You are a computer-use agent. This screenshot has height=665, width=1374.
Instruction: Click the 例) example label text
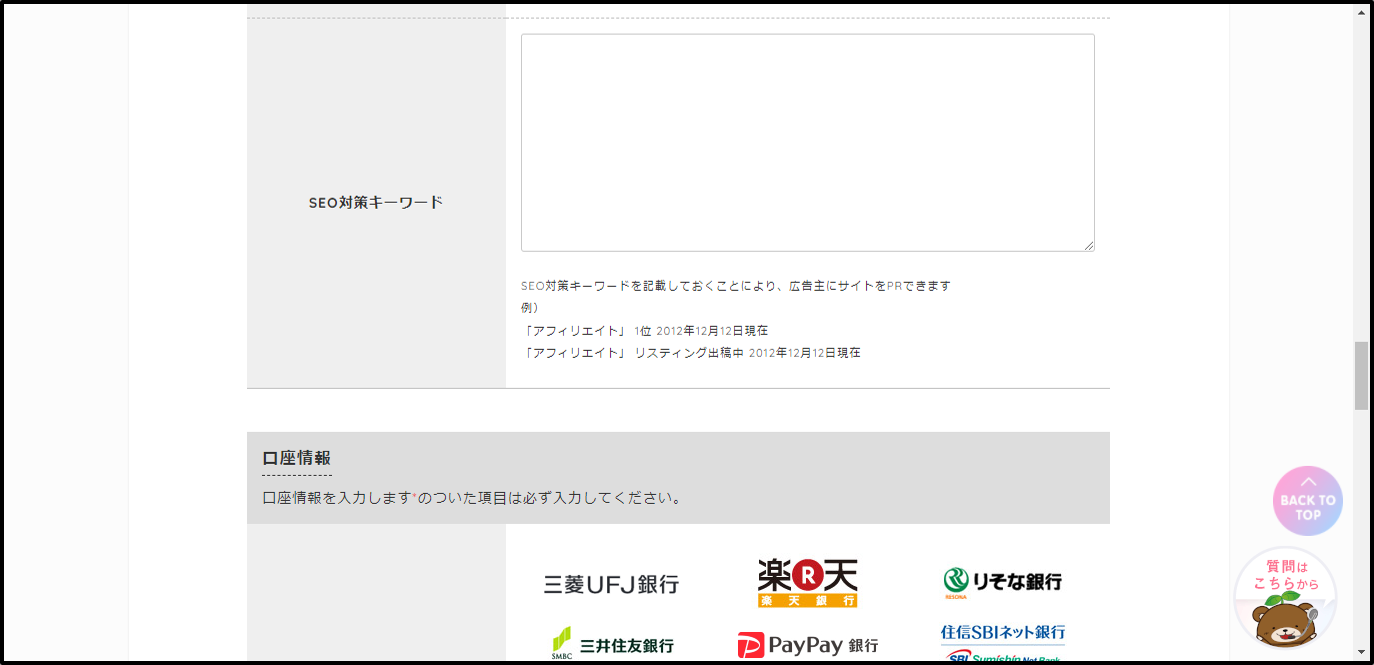[530, 308]
